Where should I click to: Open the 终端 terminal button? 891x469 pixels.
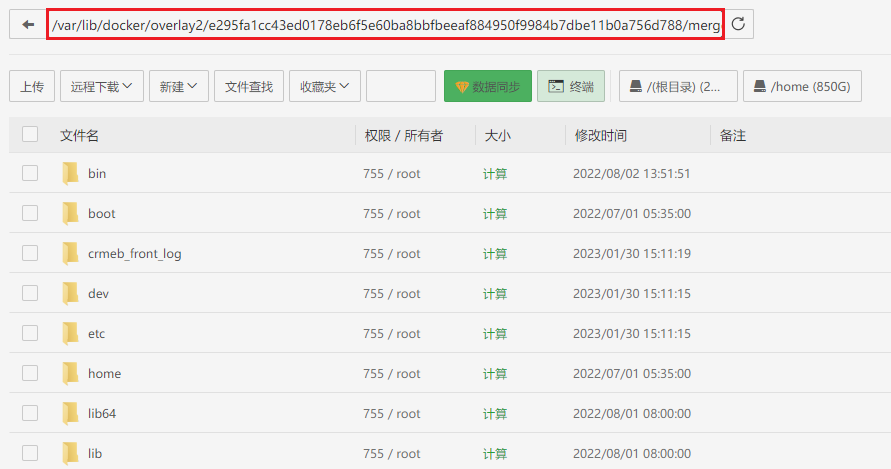click(571, 86)
